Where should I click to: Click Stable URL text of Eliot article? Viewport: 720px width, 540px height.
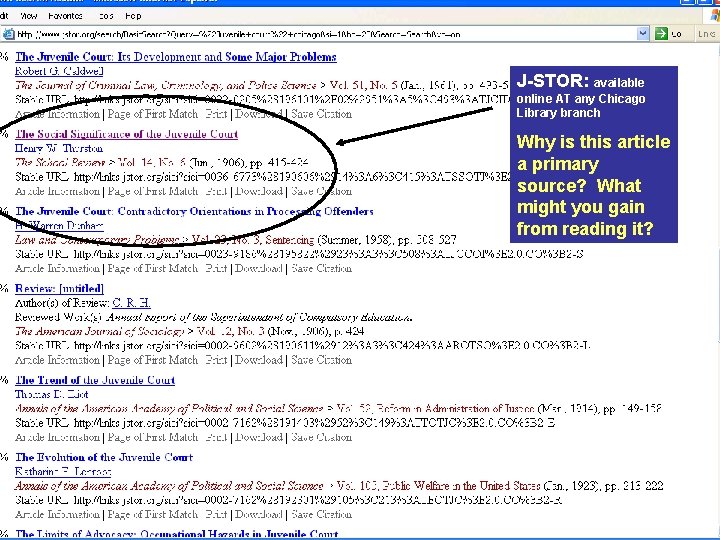(285, 423)
